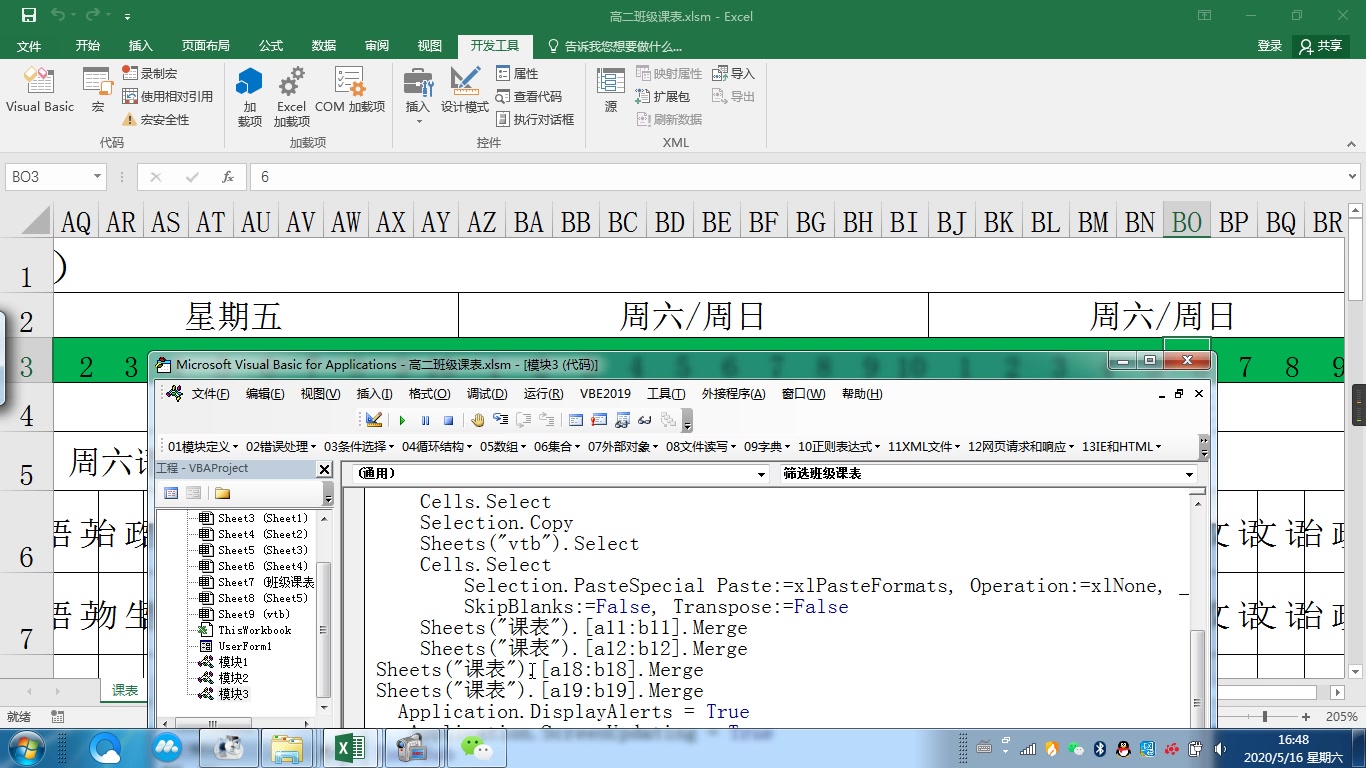Expand 09字典 snippet dropdown

[768, 447]
